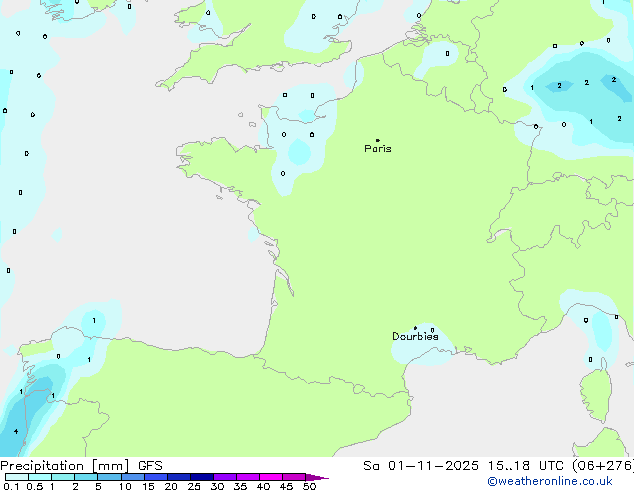Click the '0.1' legend scale label
Image resolution: width=634 pixels, height=490 pixels.
11,486
